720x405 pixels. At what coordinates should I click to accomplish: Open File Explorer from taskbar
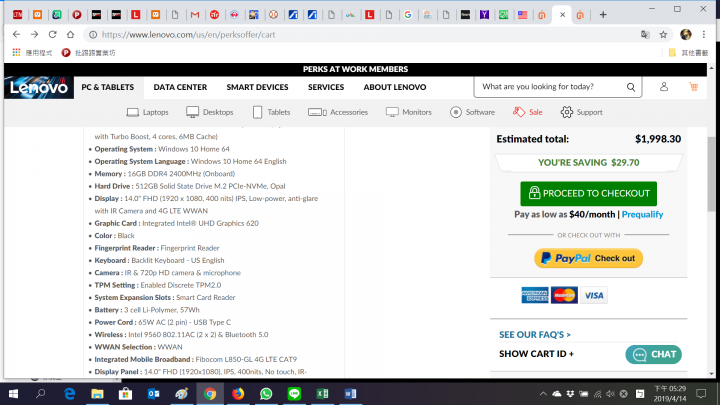pos(97,394)
